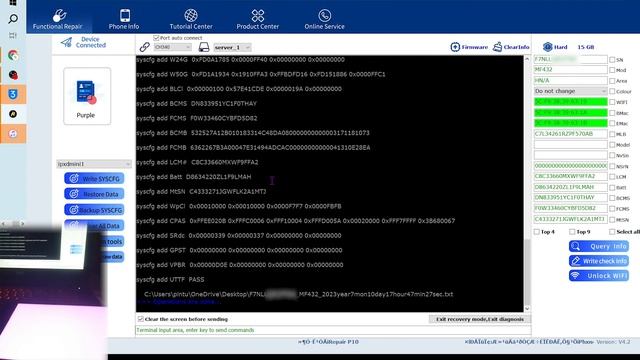Viewport: 640px width, 360px height.
Task: Click the ClearInfo button
Action: pyautogui.click(x=511, y=47)
